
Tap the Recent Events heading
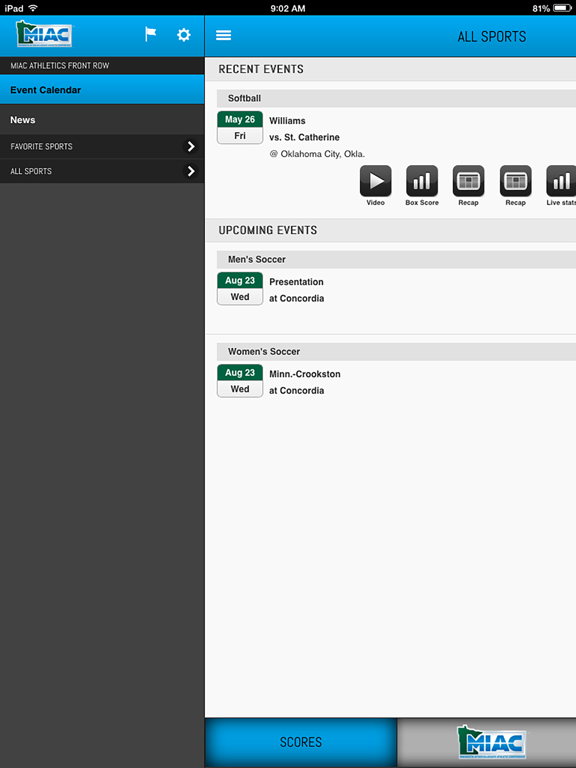(x=261, y=69)
